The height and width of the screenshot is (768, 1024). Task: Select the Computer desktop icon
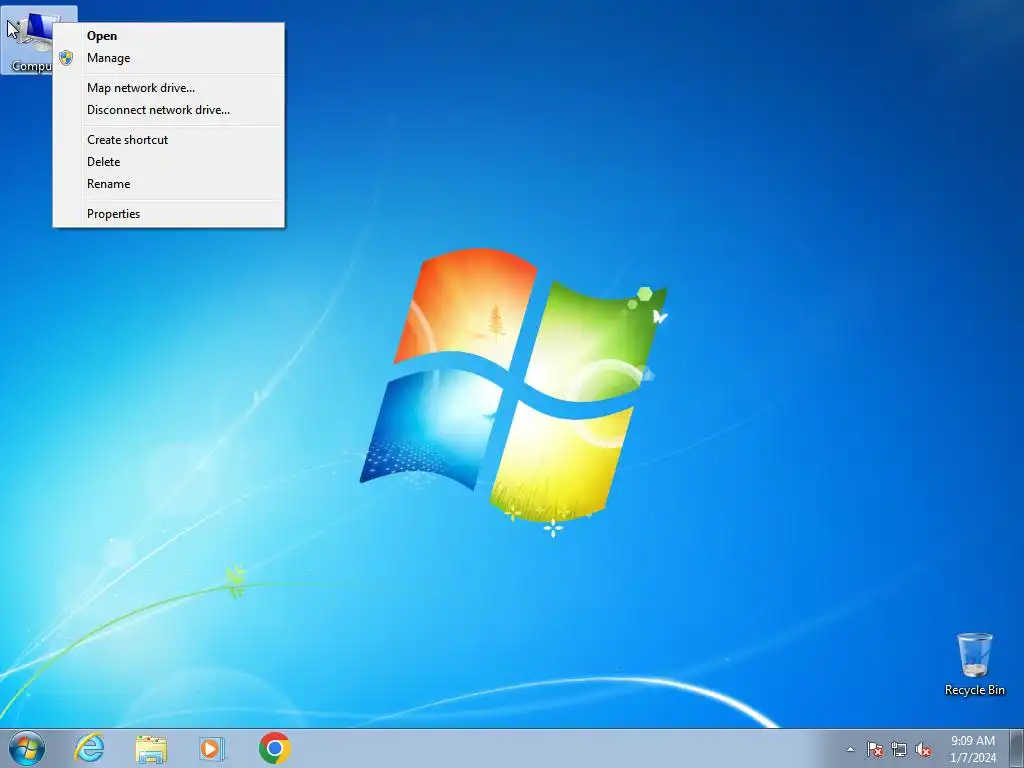click(x=29, y=40)
